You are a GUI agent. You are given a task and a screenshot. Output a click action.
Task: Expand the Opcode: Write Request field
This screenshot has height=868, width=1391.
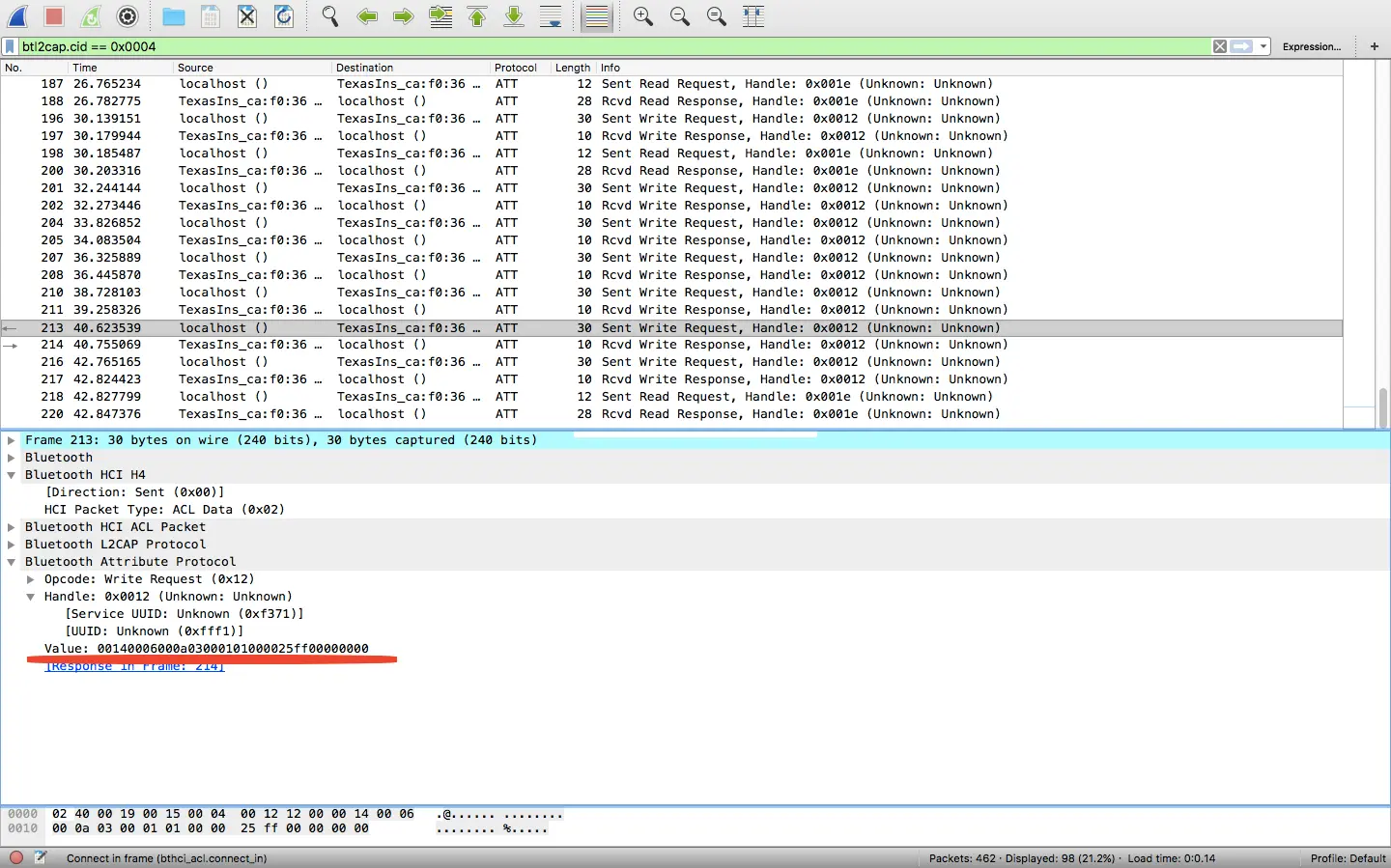click(30, 578)
